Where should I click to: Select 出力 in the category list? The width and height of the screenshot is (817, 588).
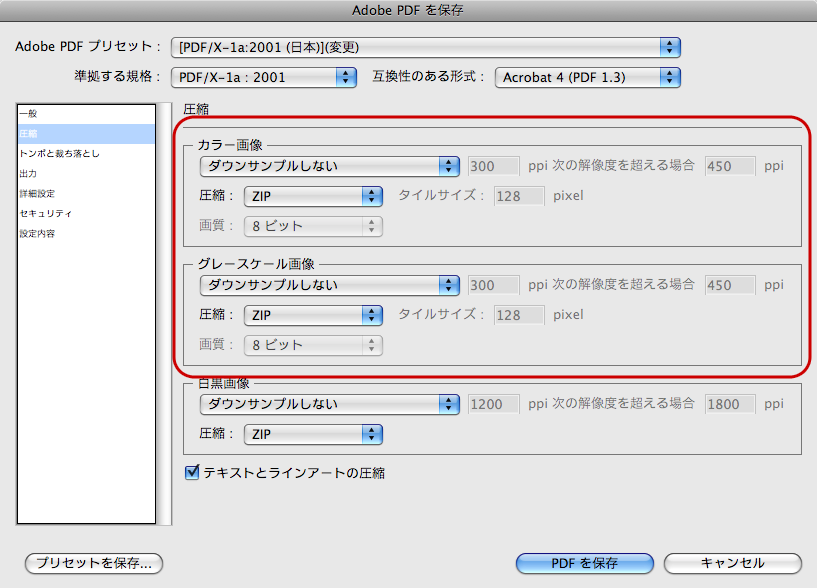(x=86, y=174)
